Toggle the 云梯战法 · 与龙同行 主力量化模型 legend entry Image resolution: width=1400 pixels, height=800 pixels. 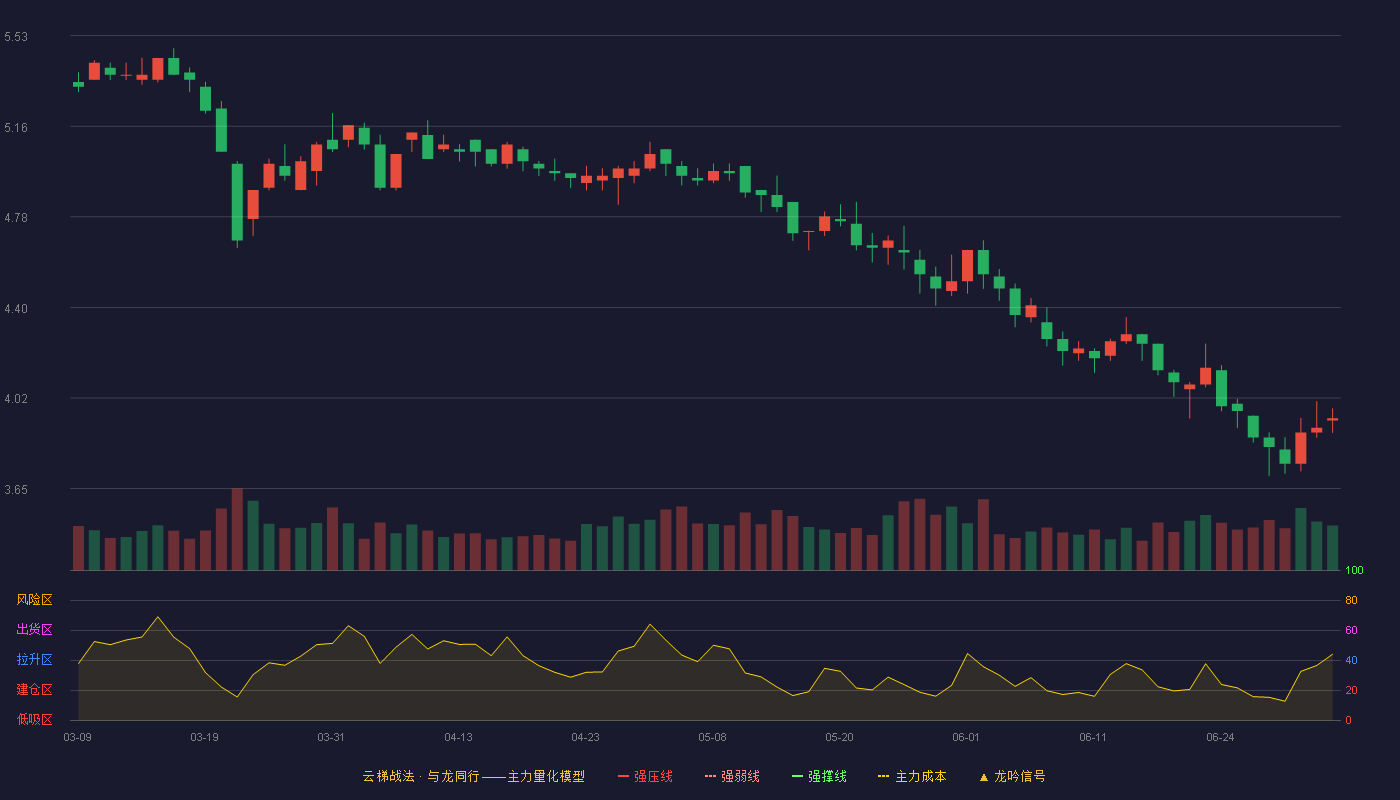pos(473,776)
